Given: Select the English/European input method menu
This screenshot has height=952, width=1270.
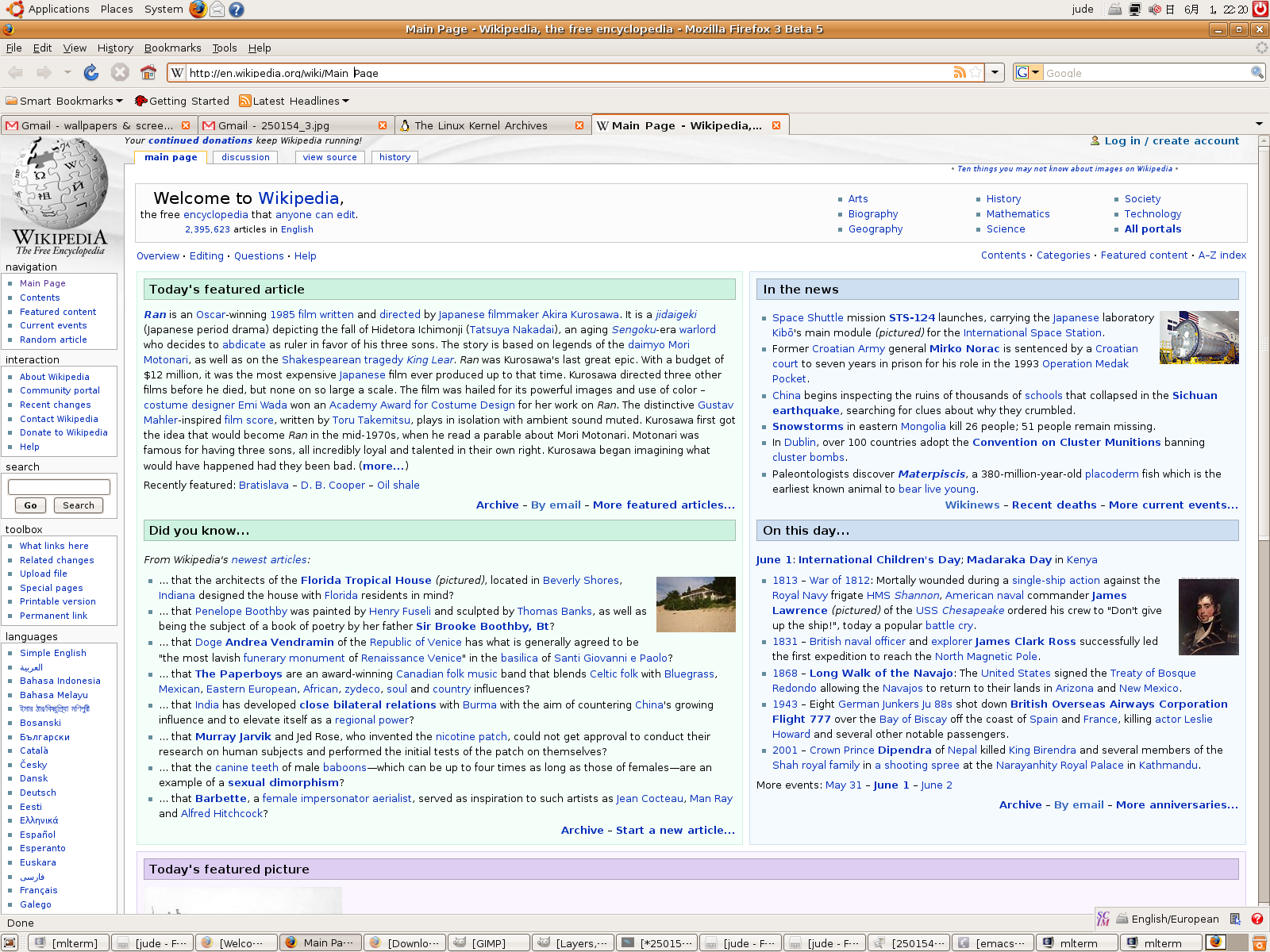Looking at the screenshot, I should (1168, 919).
